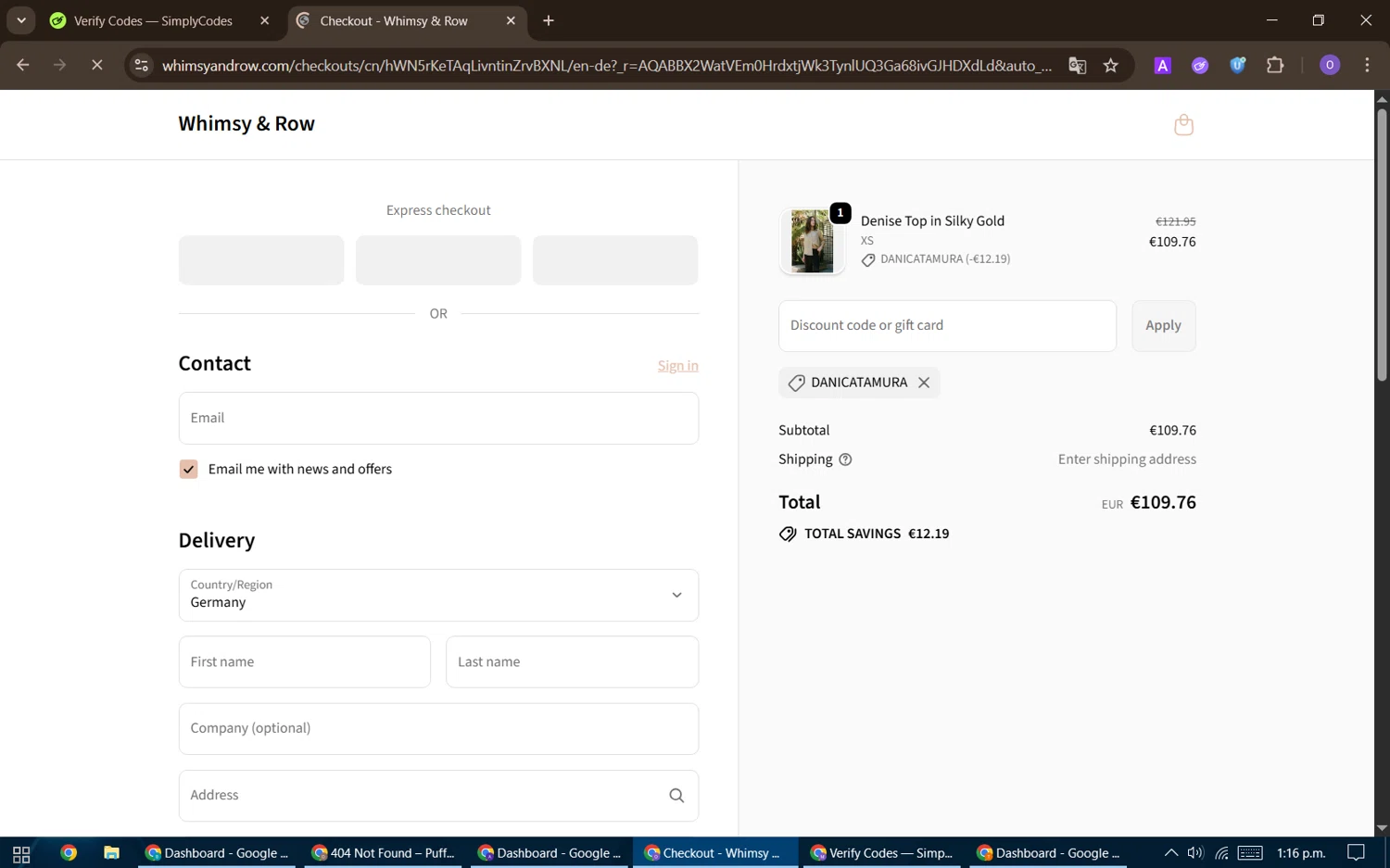Launch Chrome from the taskbar pinned icon

point(69,853)
